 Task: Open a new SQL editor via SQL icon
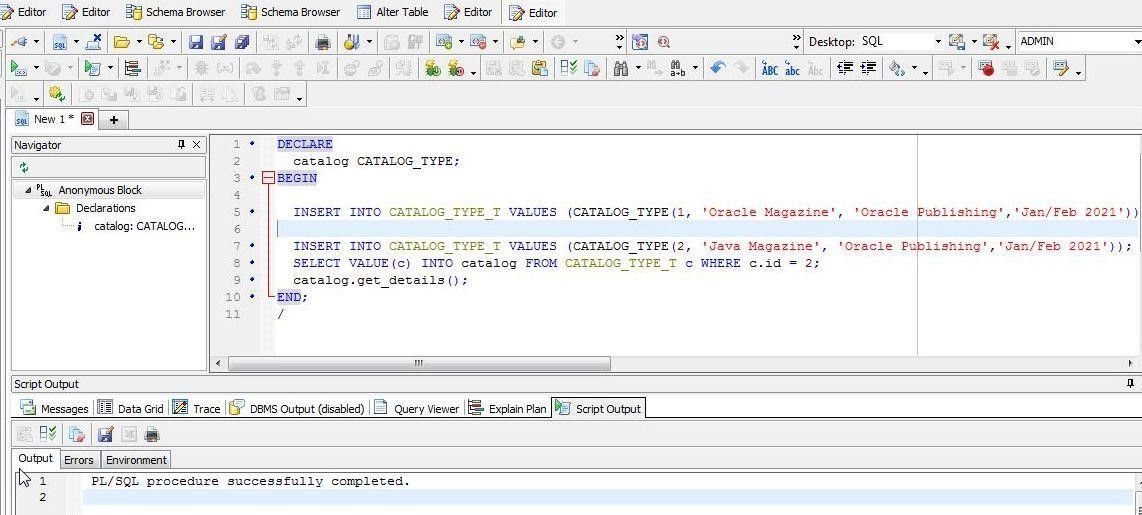60,42
